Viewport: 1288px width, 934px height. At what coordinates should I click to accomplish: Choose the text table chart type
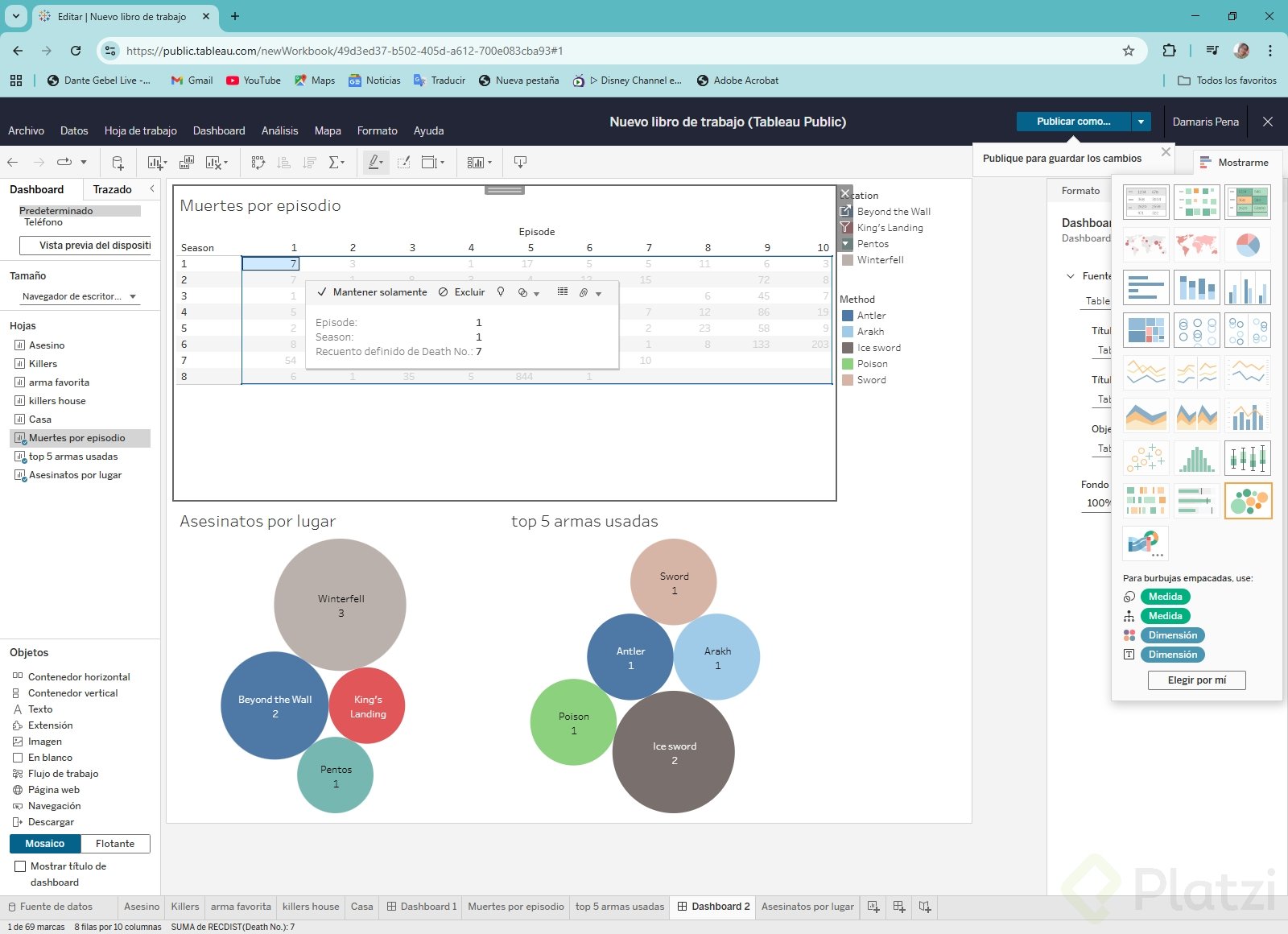point(1146,202)
